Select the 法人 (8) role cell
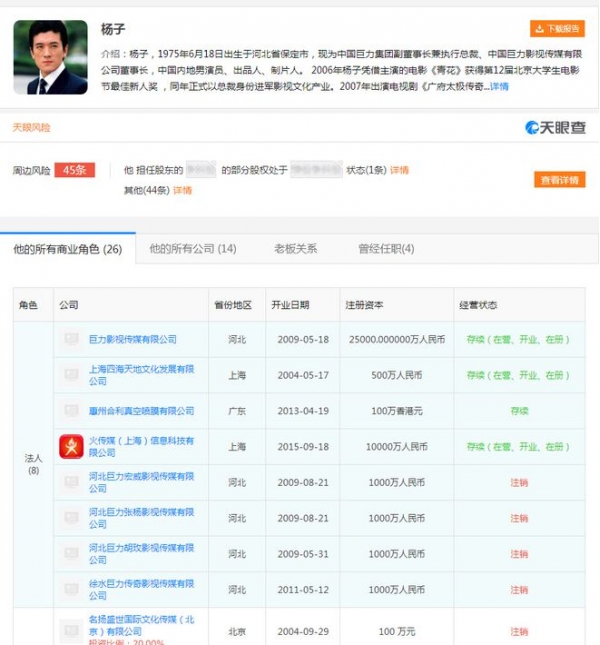 (33, 464)
